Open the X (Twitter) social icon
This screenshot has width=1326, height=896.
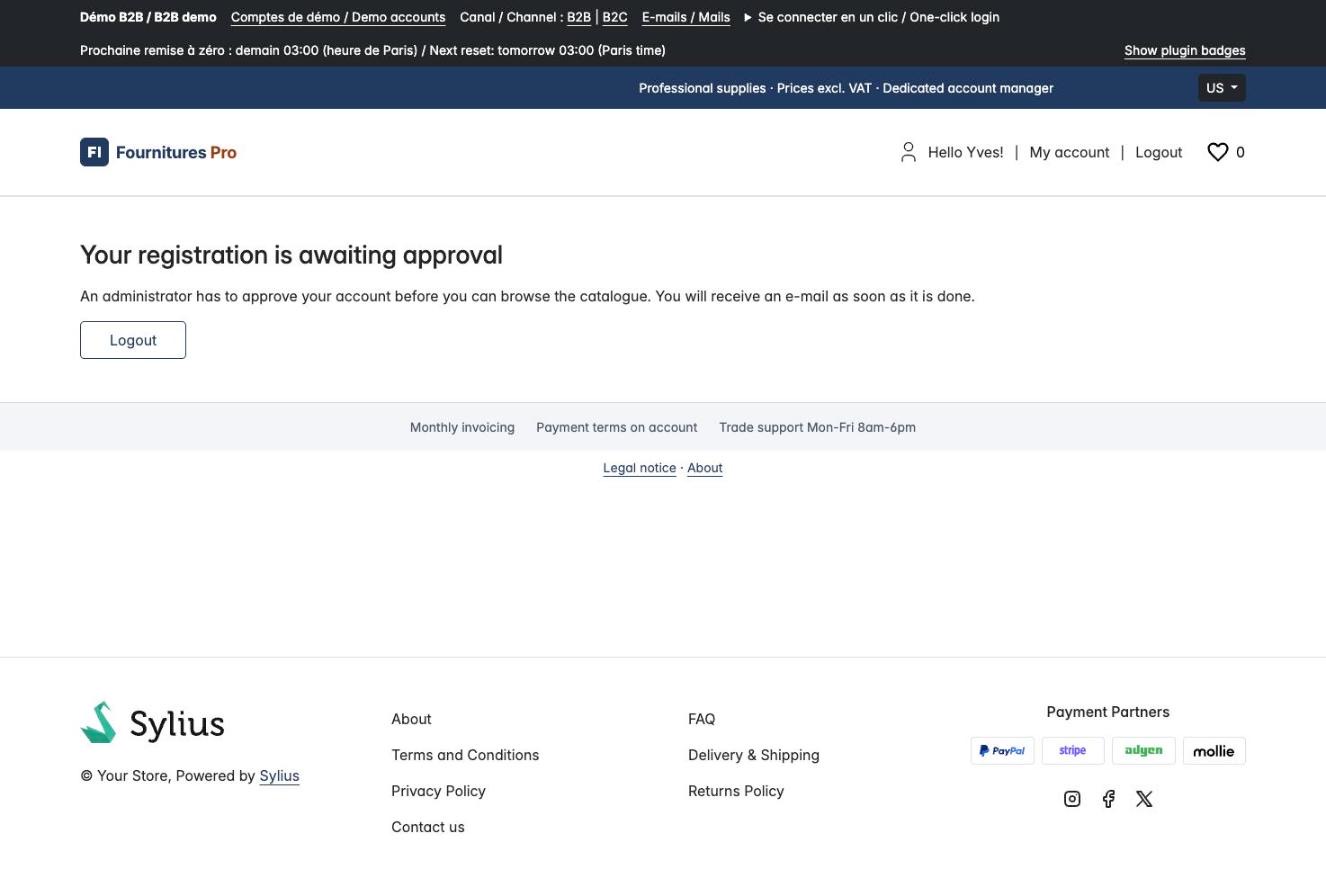coord(1144,799)
